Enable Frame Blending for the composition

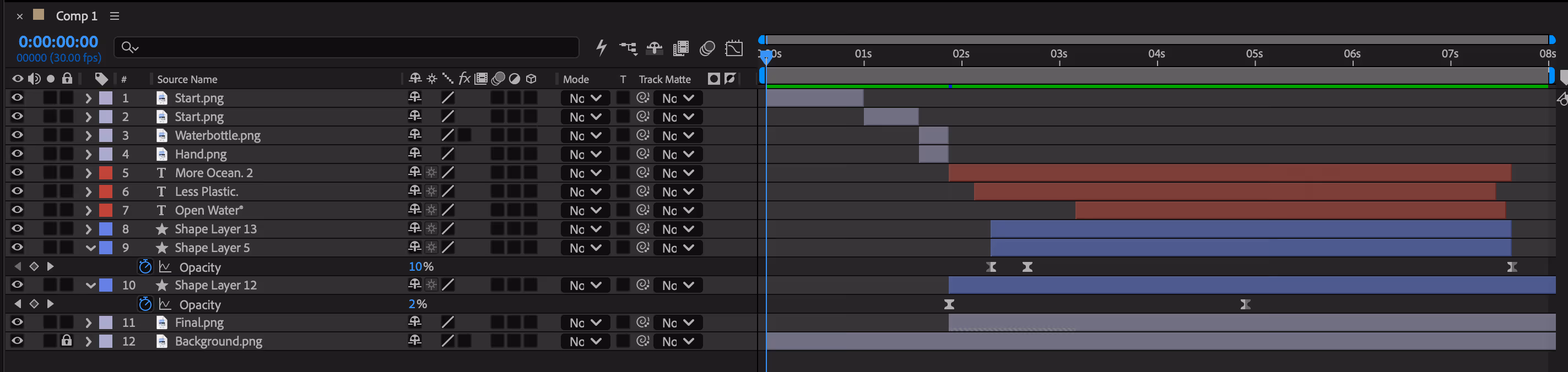pyautogui.click(x=680, y=48)
